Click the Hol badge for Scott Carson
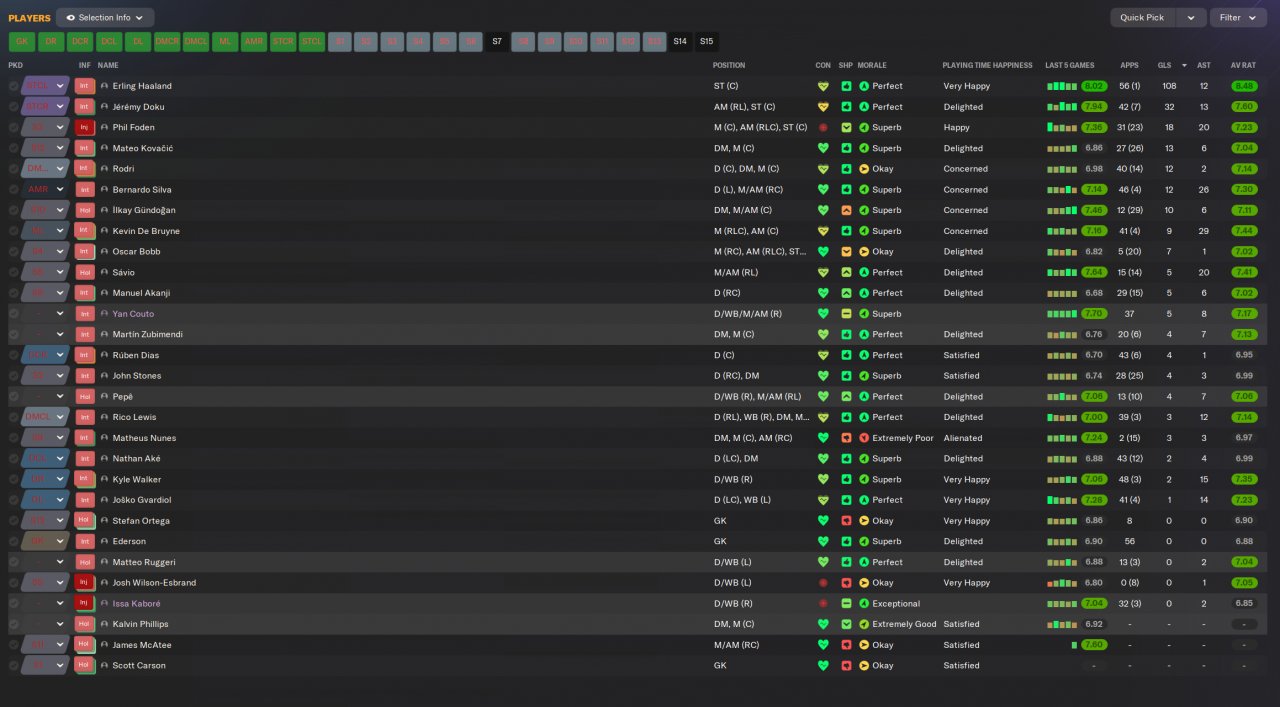The image size is (1280, 707). click(84, 665)
